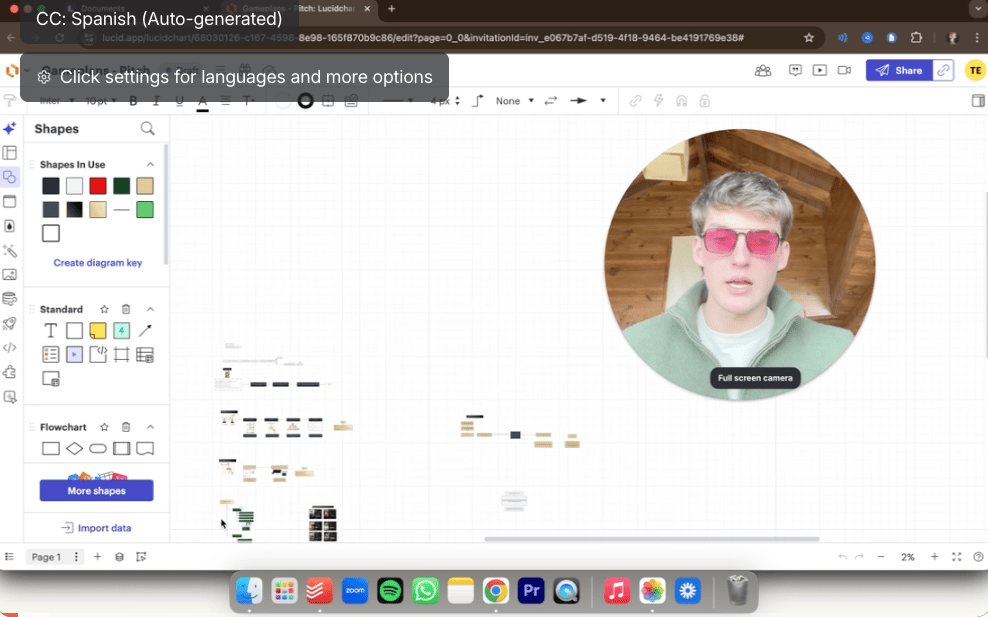This screenshot has height=617, width=988.
Task: Open the AI sparkle panel in left sidebar
Action: 9,129
